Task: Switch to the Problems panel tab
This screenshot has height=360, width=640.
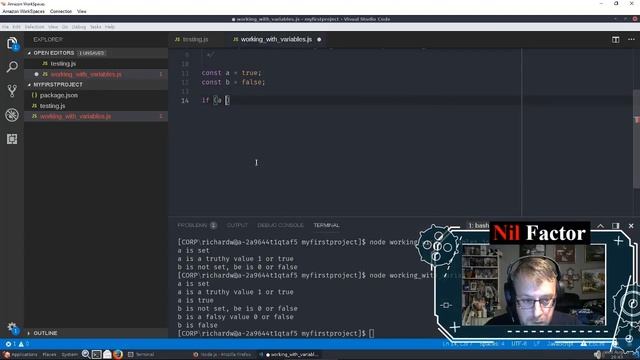Action: 197,225
